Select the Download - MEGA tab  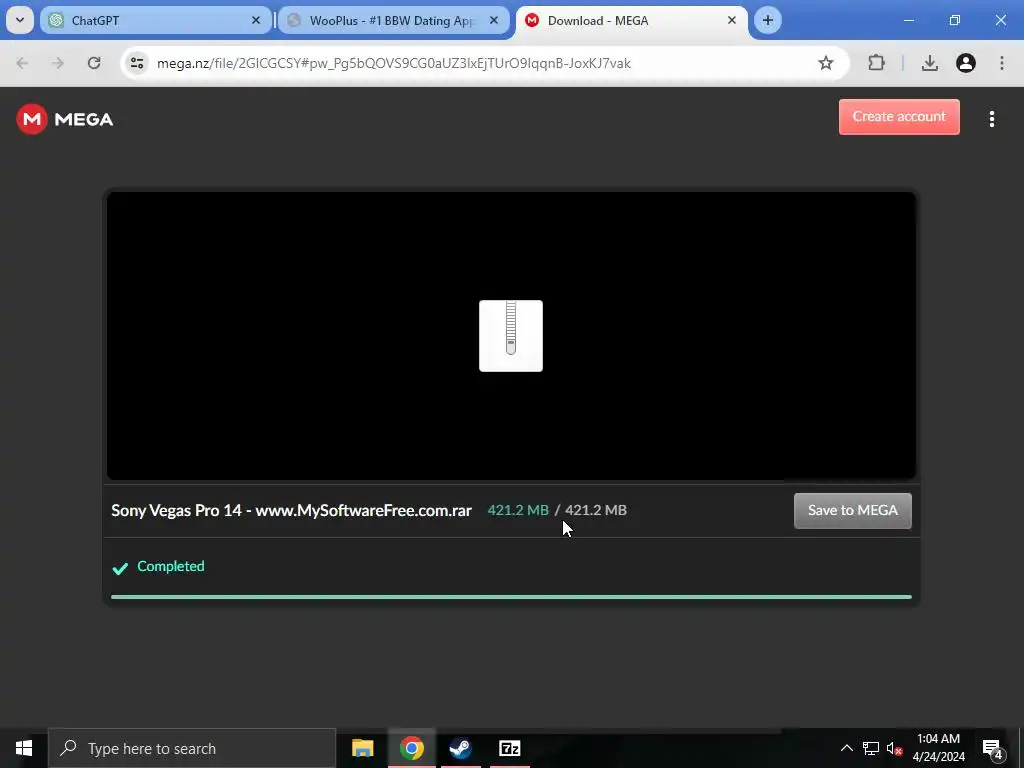[x=631, y=20]
